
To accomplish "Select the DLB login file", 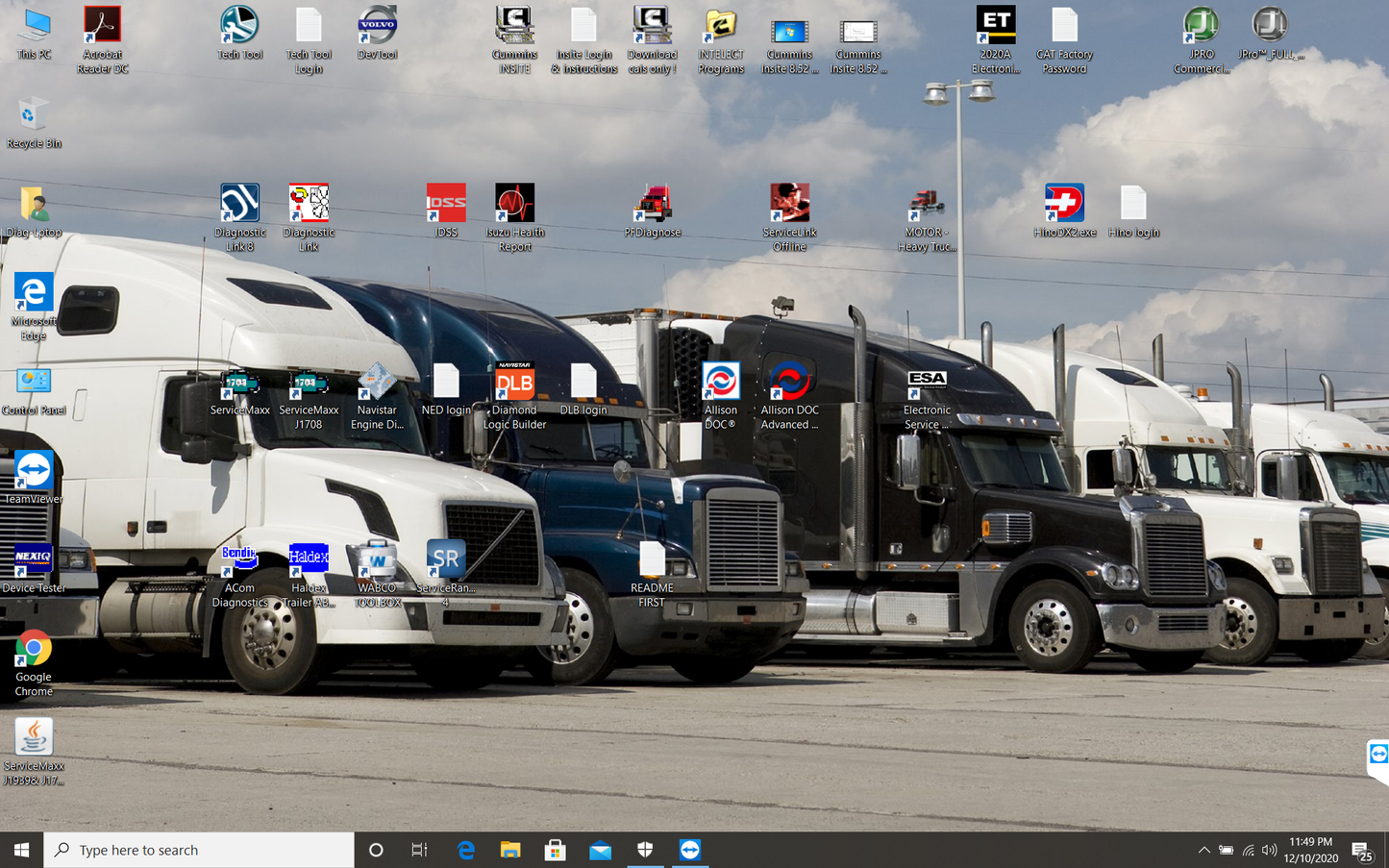I will (583, 389).
